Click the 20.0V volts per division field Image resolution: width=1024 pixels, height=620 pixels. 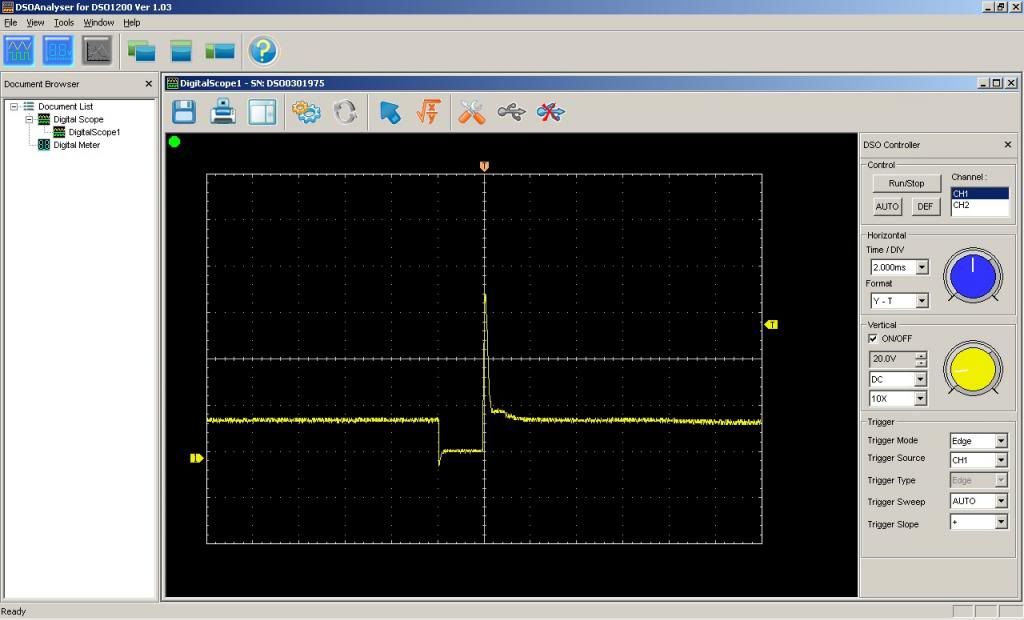click(892, 359)
